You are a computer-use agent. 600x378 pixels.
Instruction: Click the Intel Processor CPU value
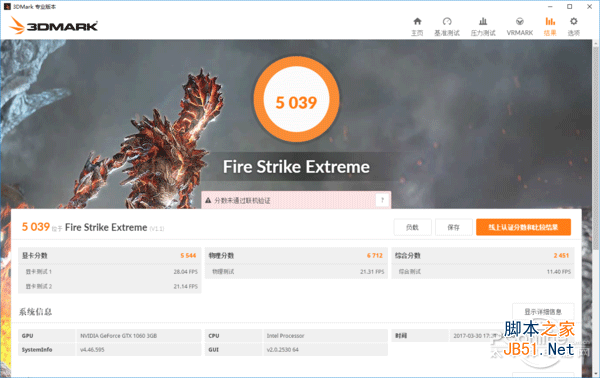tap(285, 336)
